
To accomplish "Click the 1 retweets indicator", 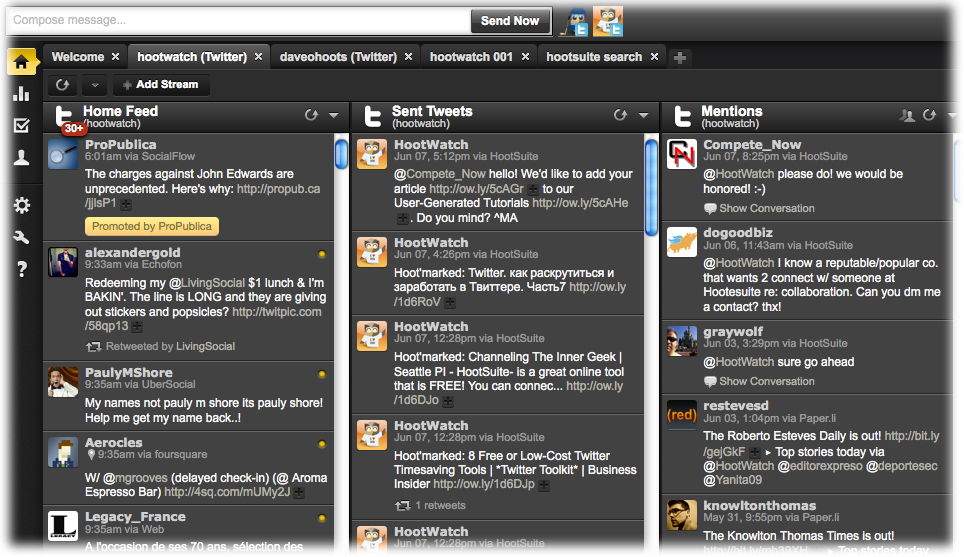I will click(431, 505).
